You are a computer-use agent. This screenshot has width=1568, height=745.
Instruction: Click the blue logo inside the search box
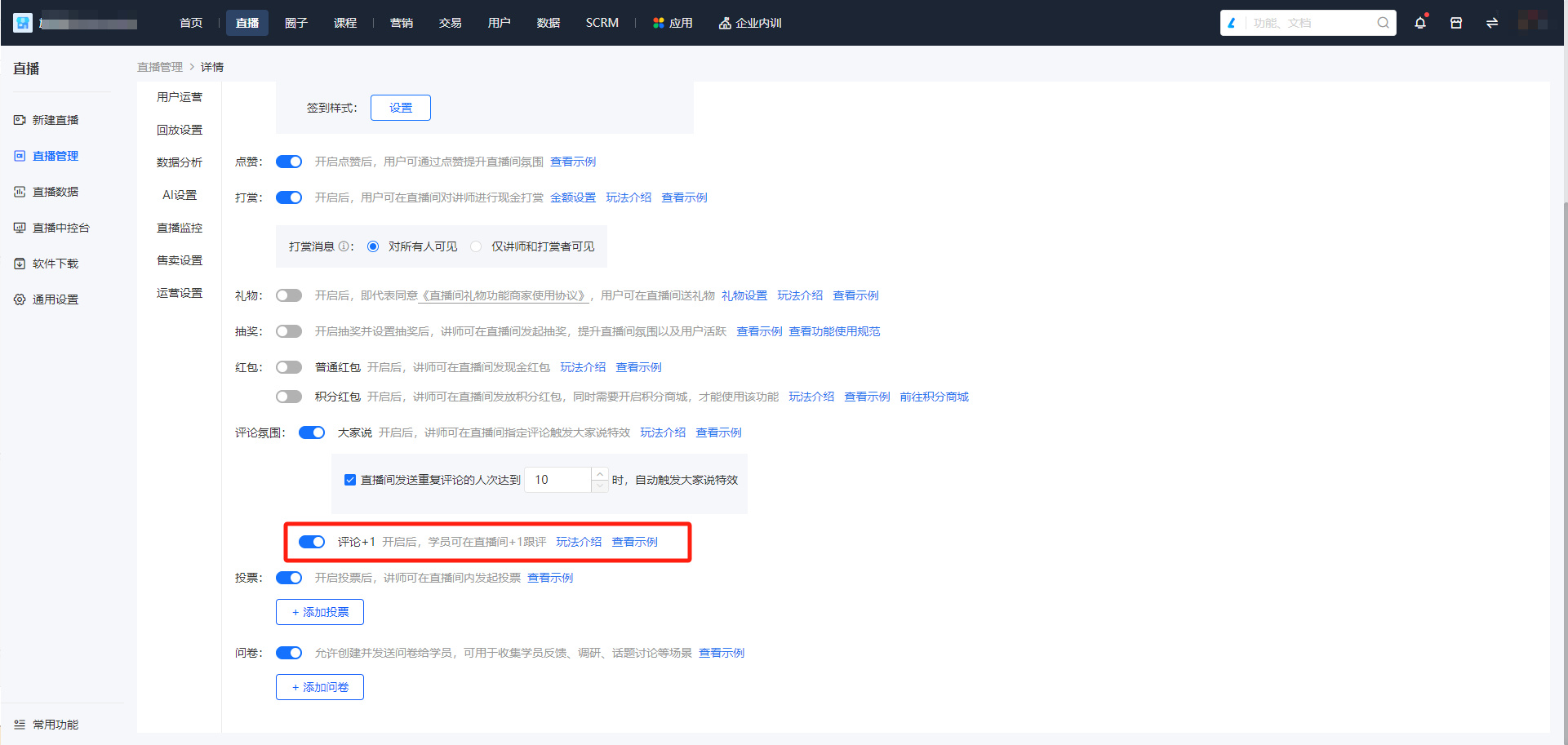[1232, 23]
